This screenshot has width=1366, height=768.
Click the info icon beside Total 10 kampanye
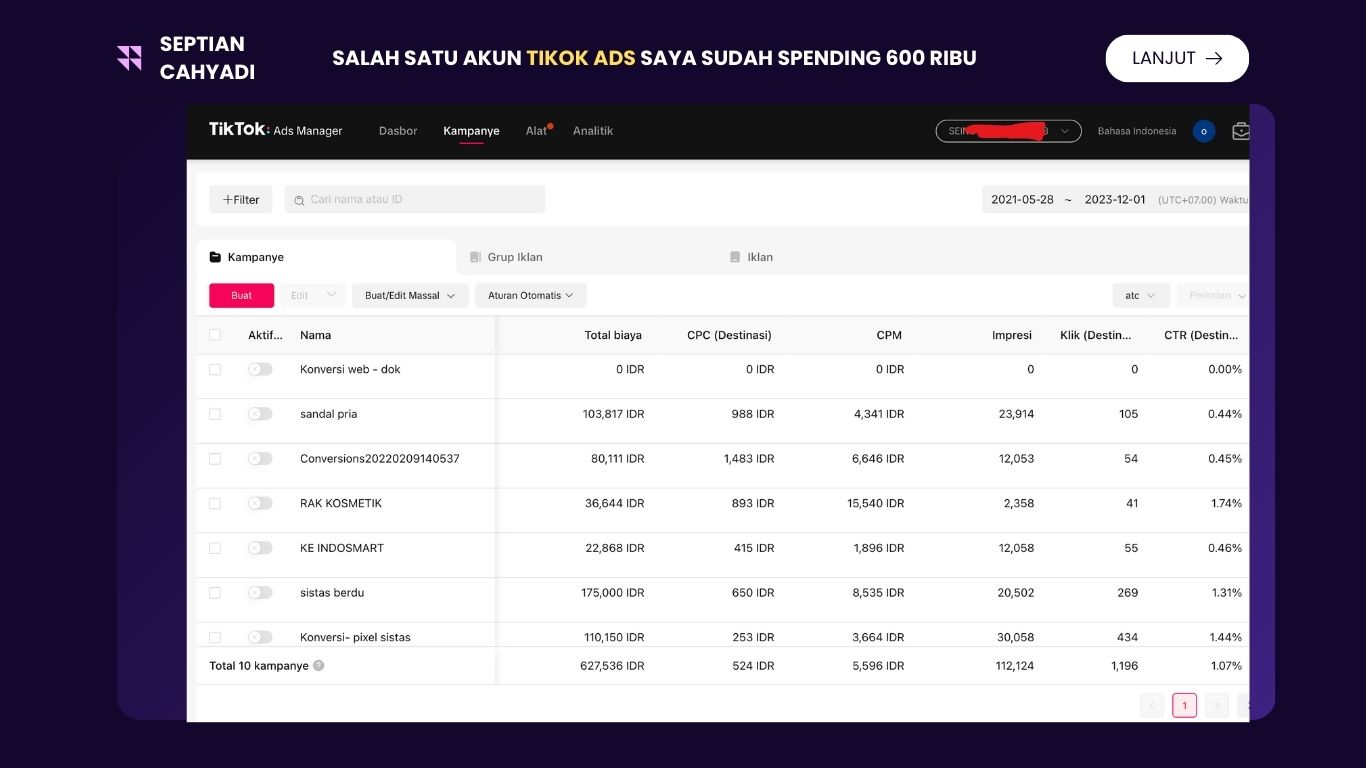[x=318, y=665]
